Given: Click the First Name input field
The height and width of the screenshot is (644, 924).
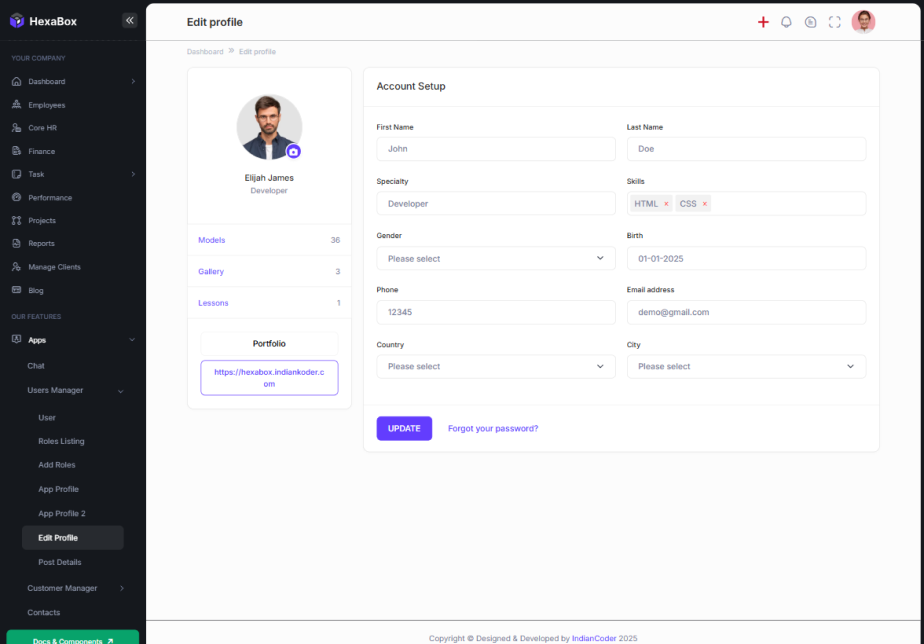Looking at the screenshot, I should tap(495, 149).
